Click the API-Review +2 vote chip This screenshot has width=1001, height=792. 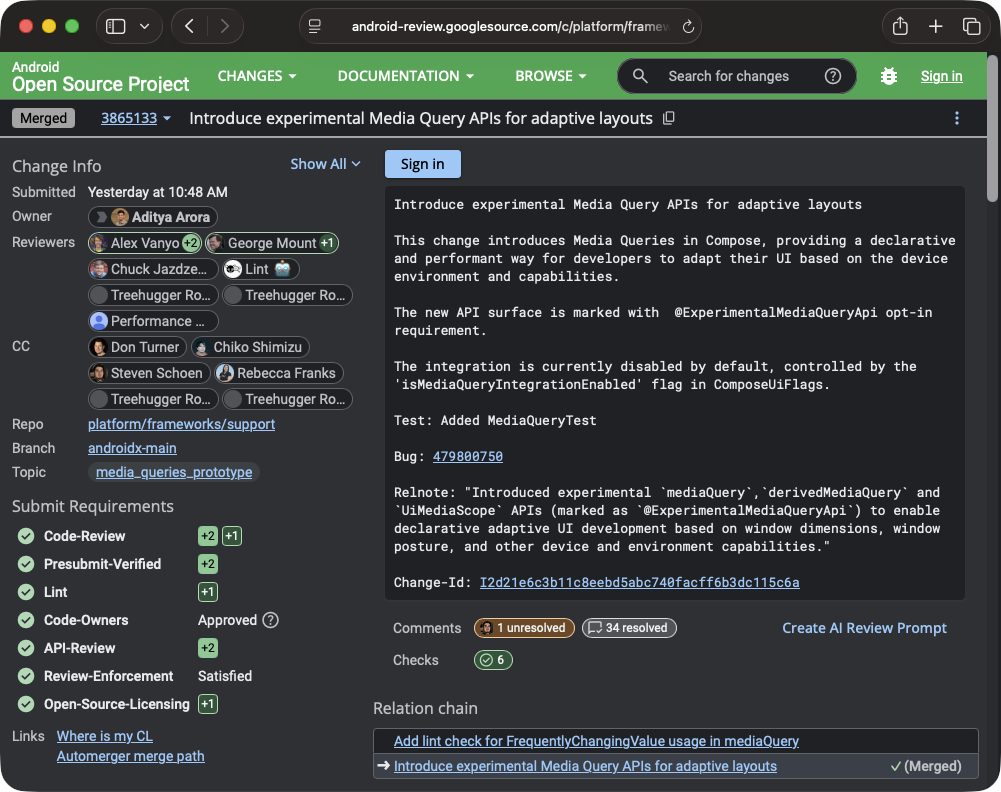[208, 648]
